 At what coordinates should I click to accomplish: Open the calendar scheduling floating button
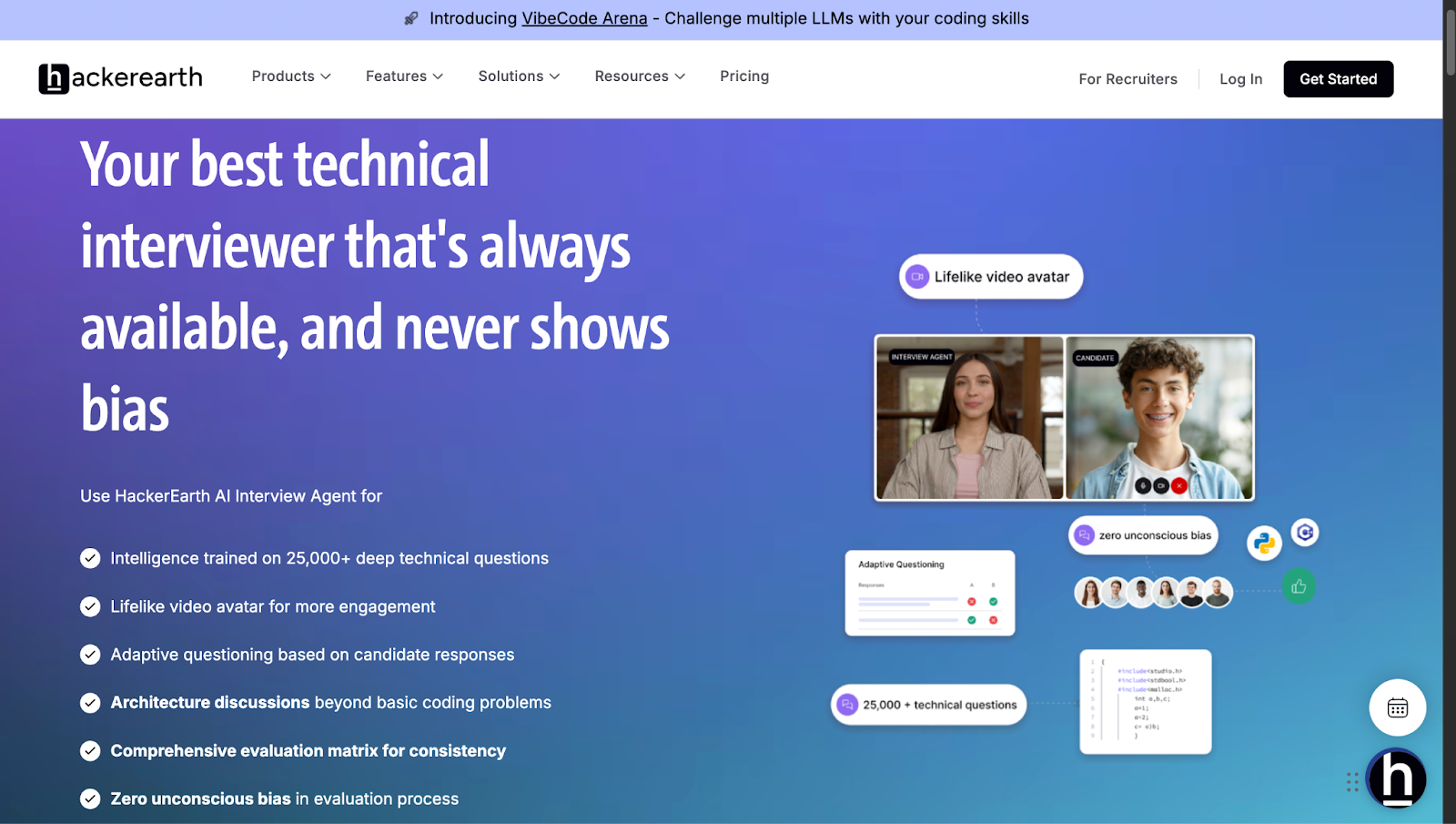[x=1397, y=707]
